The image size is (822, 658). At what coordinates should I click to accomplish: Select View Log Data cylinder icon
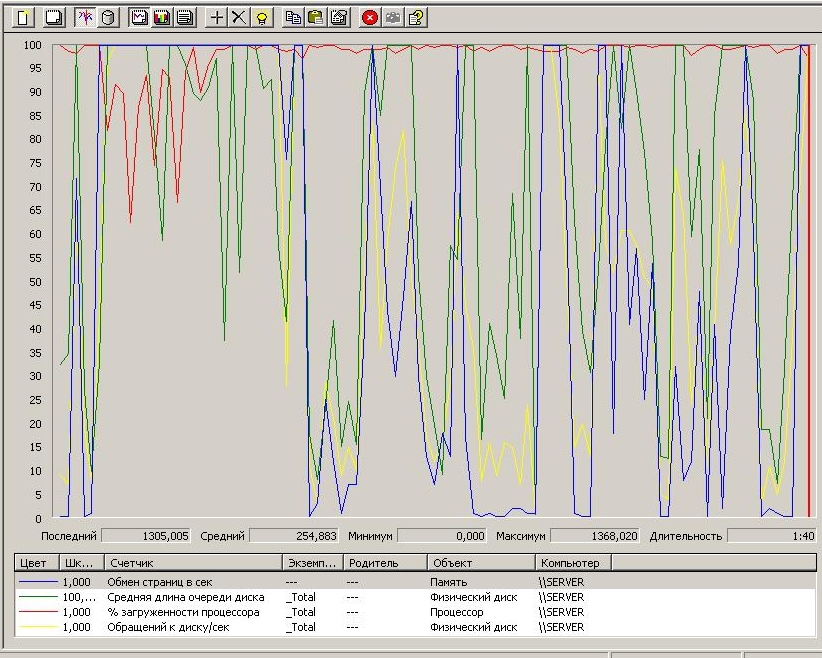click(108, 17)
